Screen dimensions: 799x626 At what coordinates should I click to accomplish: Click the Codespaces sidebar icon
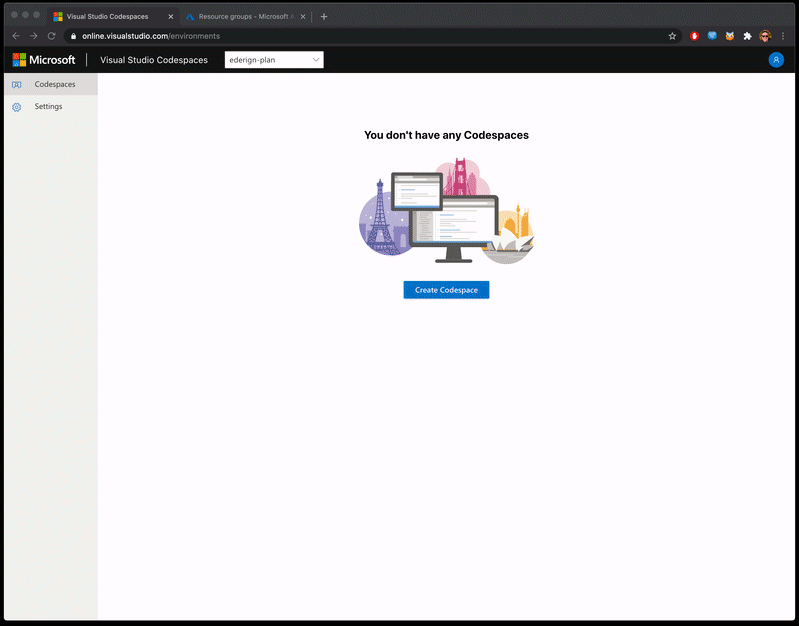pos(16,85)
